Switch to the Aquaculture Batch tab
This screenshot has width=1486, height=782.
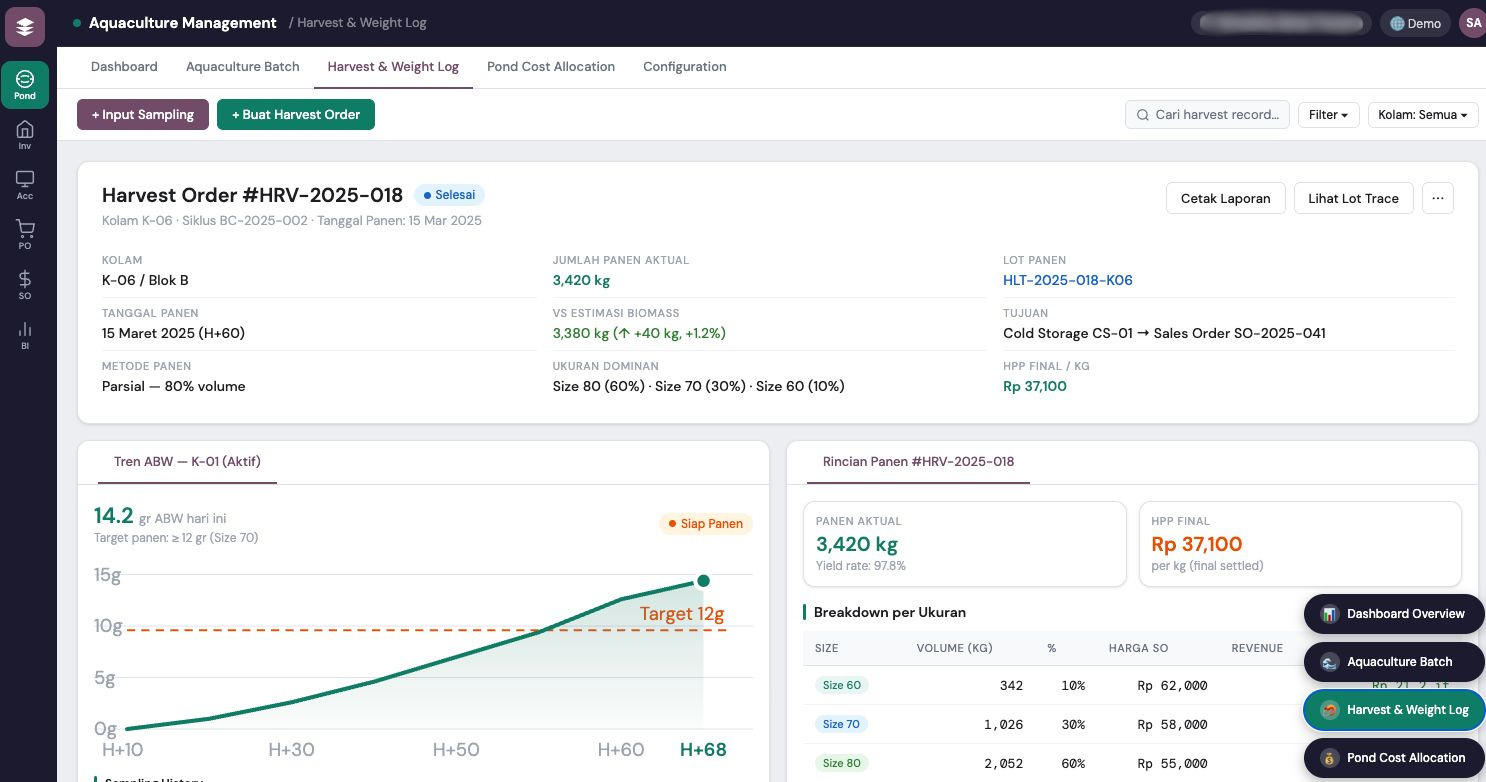tap(242, 67)
